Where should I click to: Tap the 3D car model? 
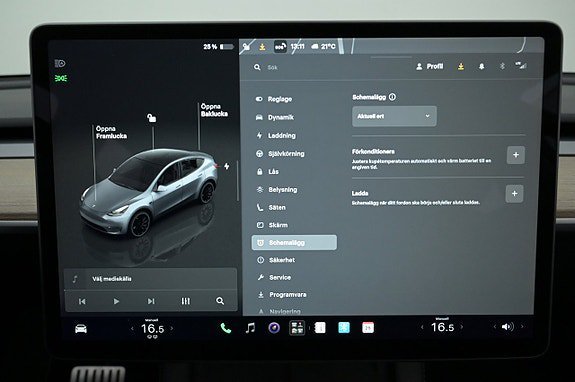[149, 192]
